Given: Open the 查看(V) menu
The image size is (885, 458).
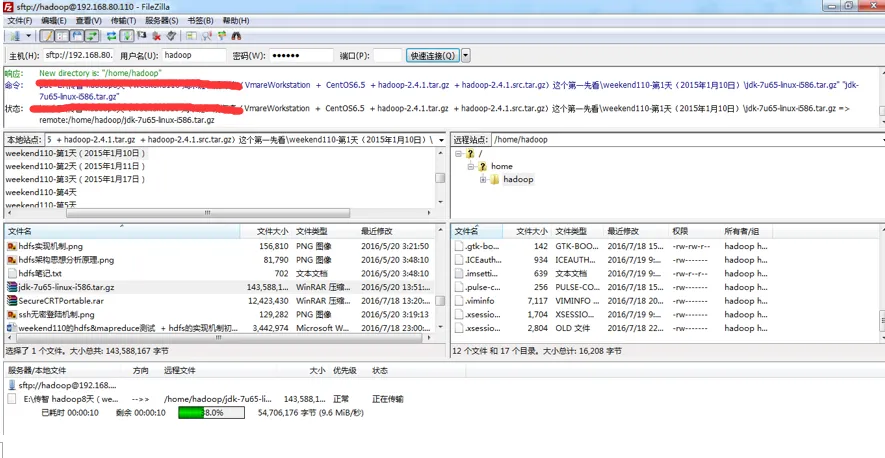Looking at the screenshot, I should tap(89, 20).
